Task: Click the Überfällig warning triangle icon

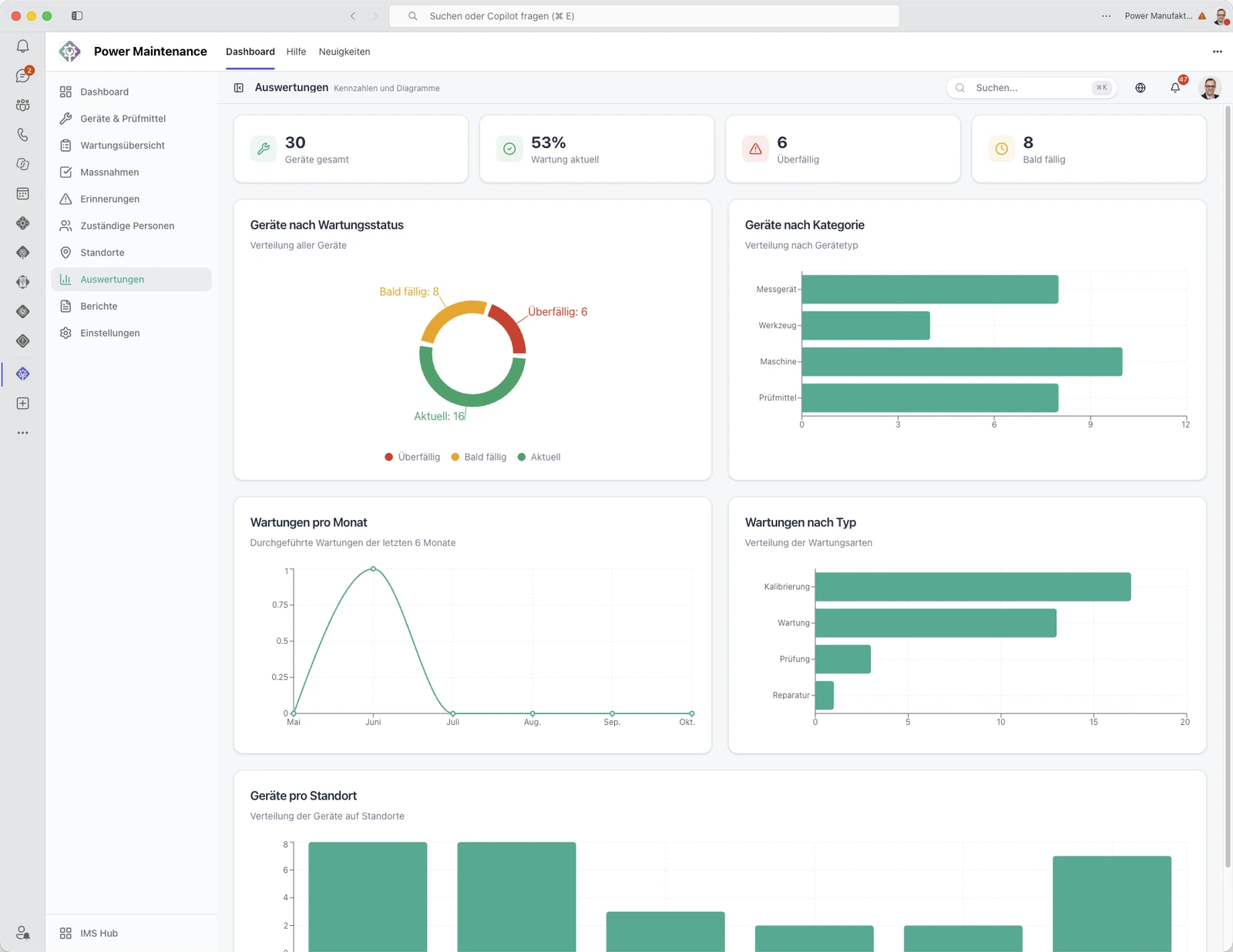Action: click(755, 149)
